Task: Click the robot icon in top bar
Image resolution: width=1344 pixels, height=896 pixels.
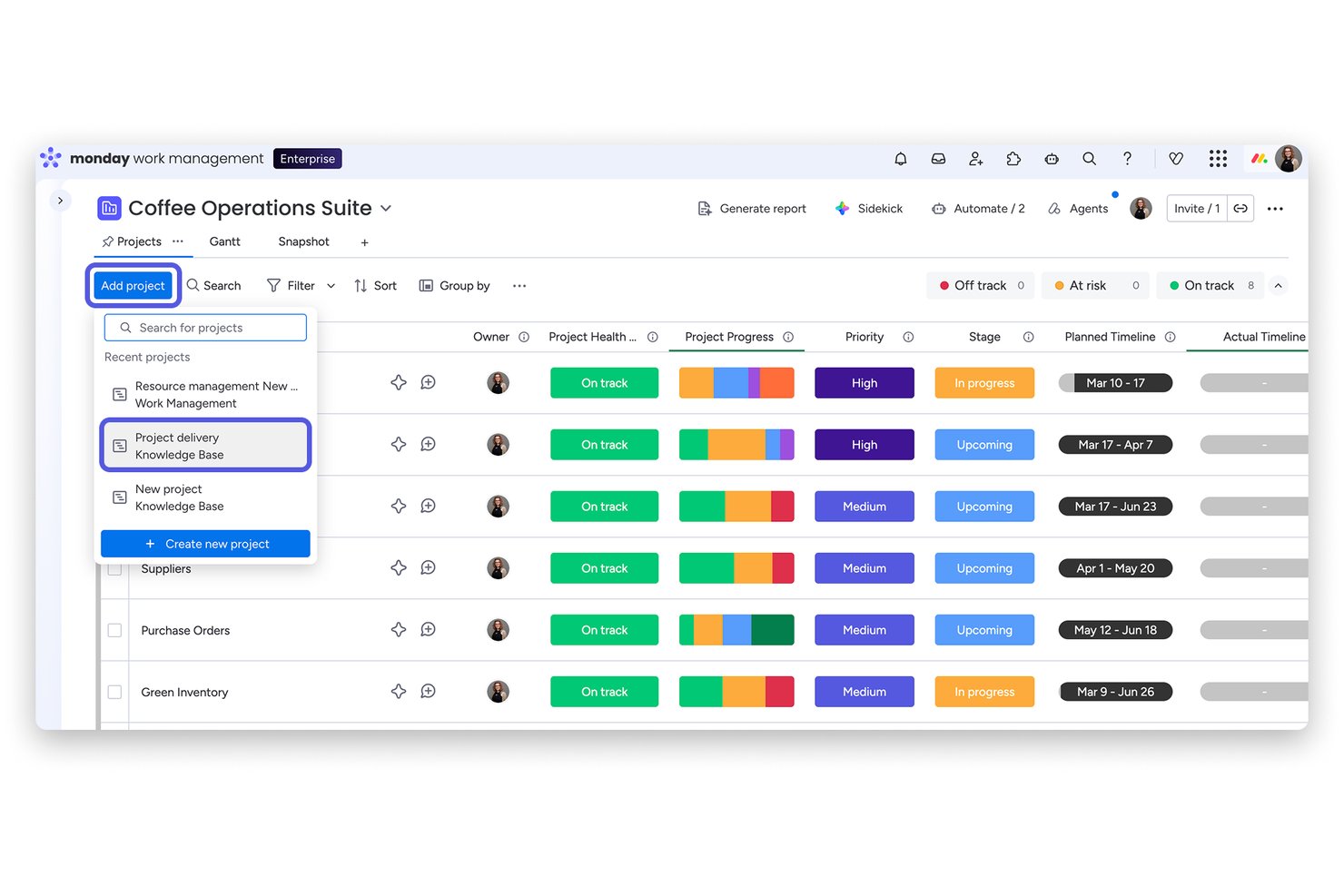Action: (x=1052, y=159)
